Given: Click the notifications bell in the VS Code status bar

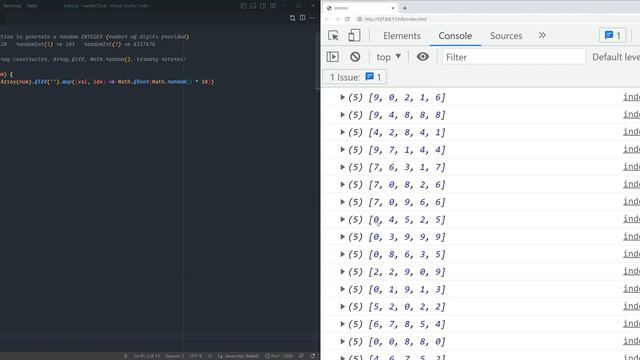Looking at the screenshot, I should coord(313,356).
